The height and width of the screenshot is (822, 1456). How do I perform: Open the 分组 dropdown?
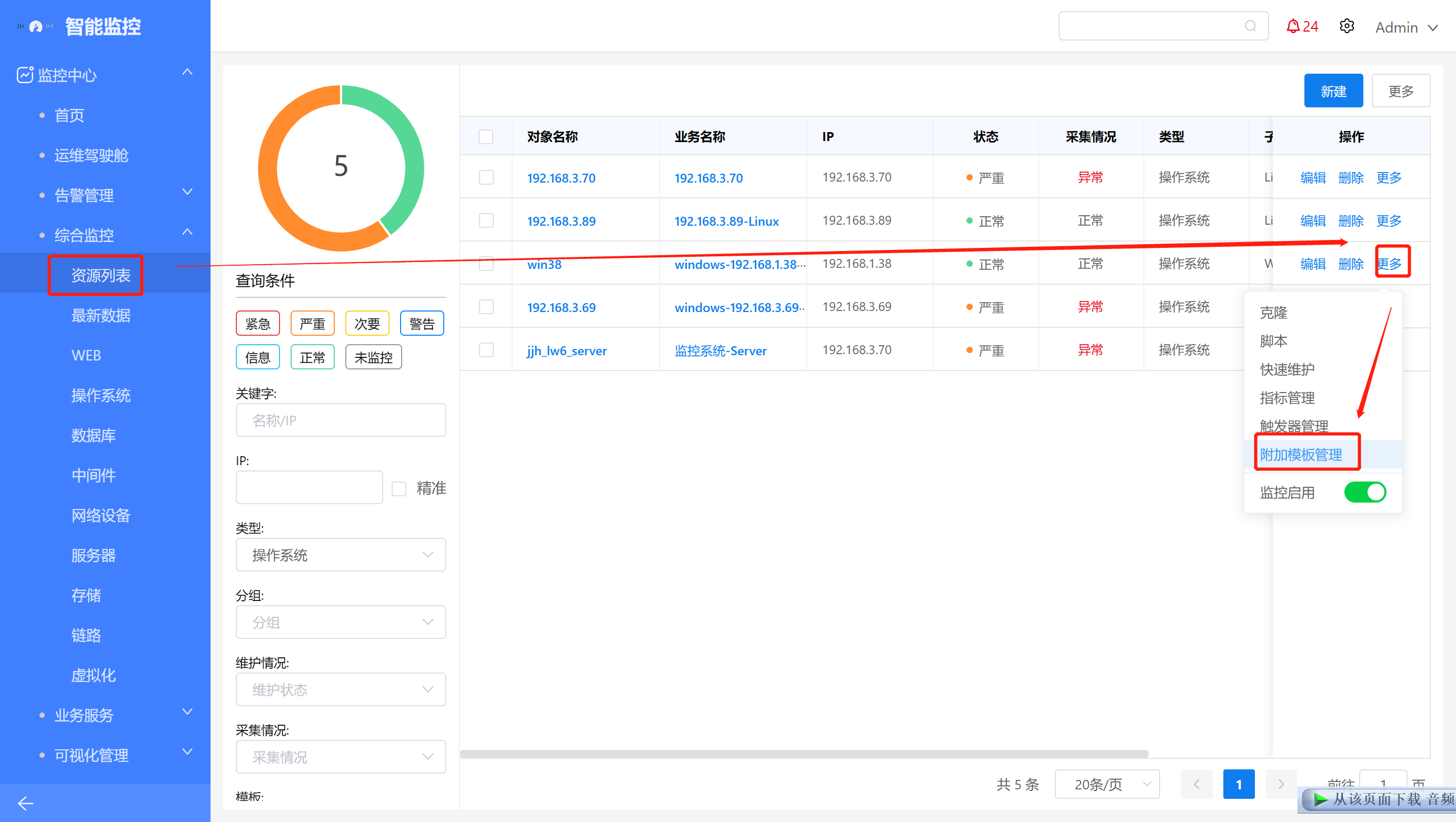coord(341,622)
